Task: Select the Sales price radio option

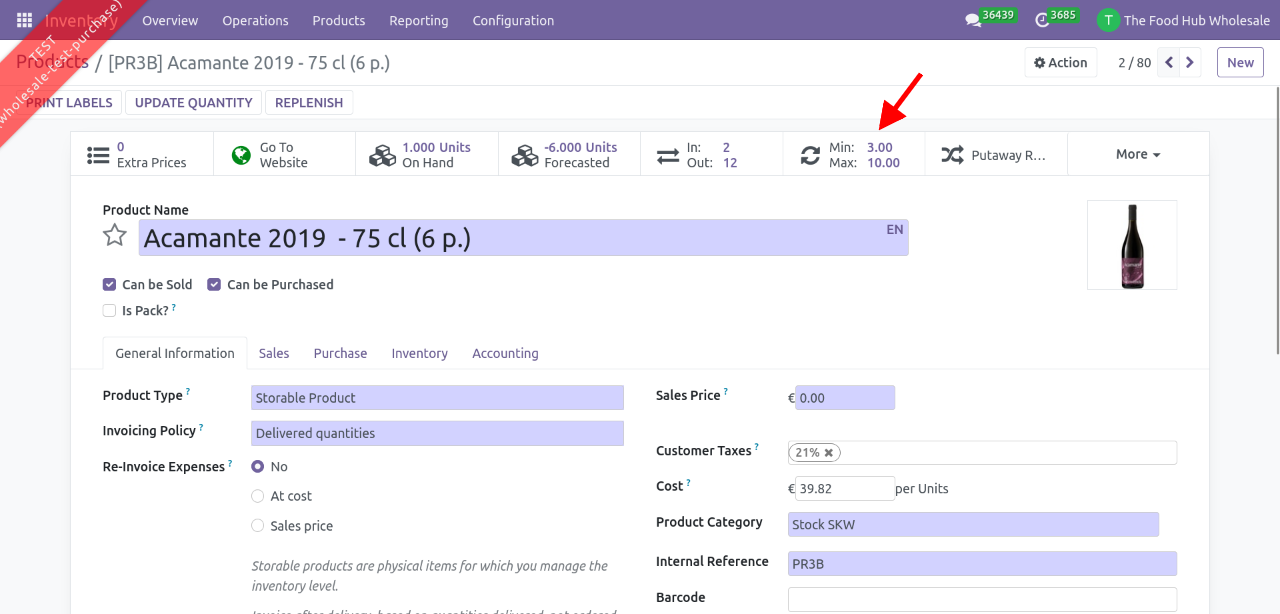Action: tap(258, 526)
